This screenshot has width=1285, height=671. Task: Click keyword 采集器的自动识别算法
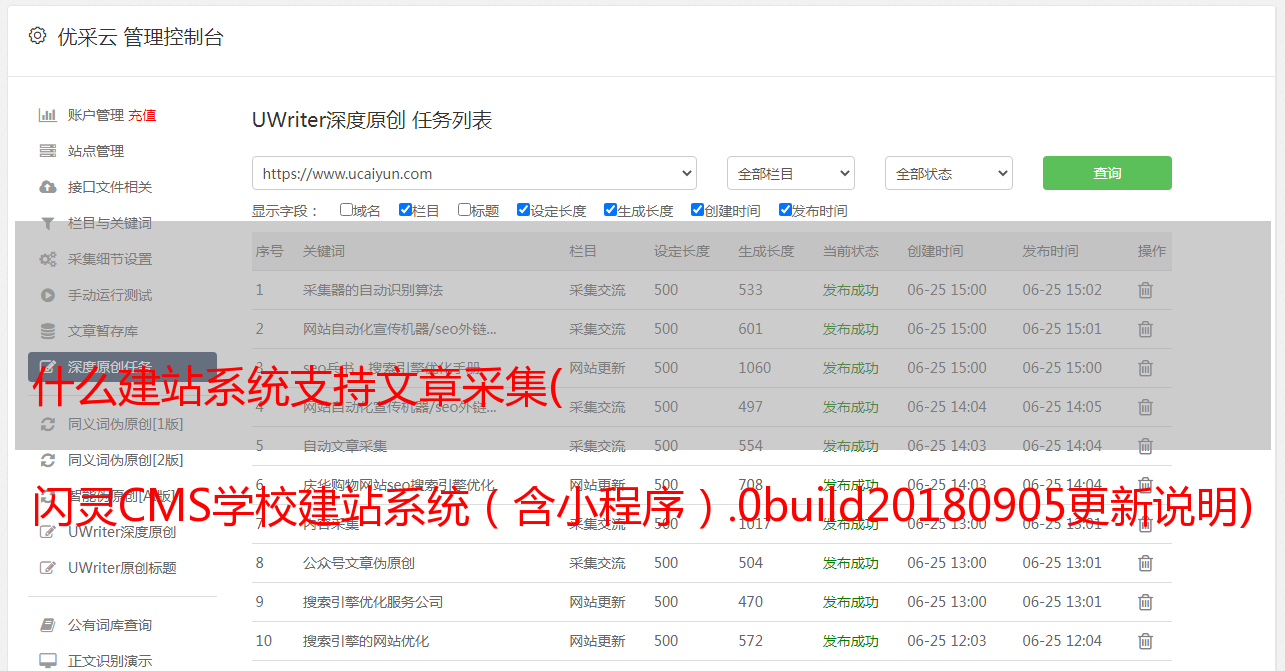(x=373, y=290)
